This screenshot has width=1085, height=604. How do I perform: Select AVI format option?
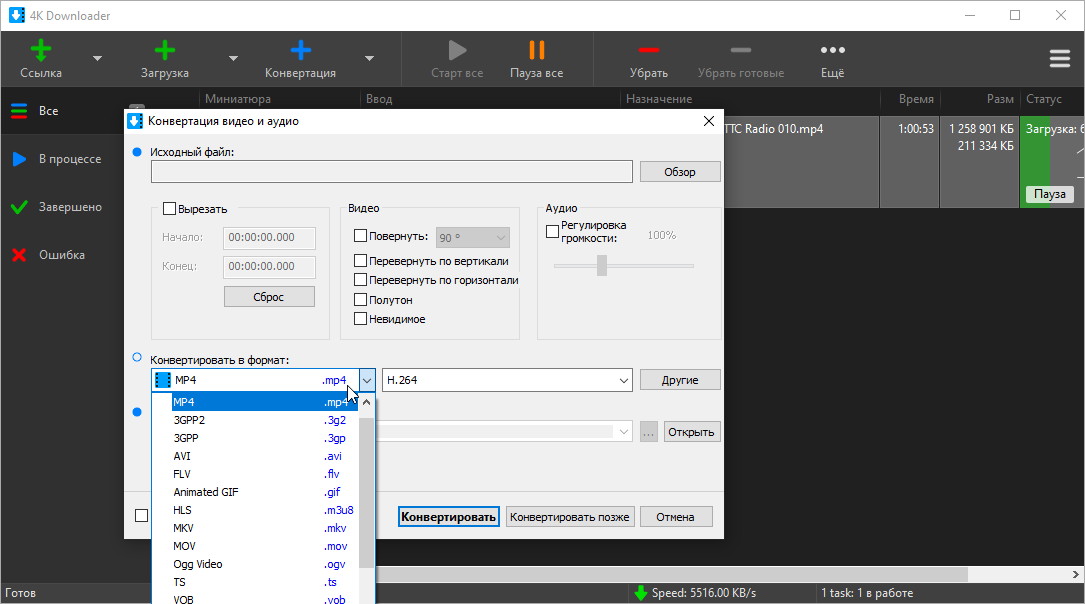pos(264,456)
